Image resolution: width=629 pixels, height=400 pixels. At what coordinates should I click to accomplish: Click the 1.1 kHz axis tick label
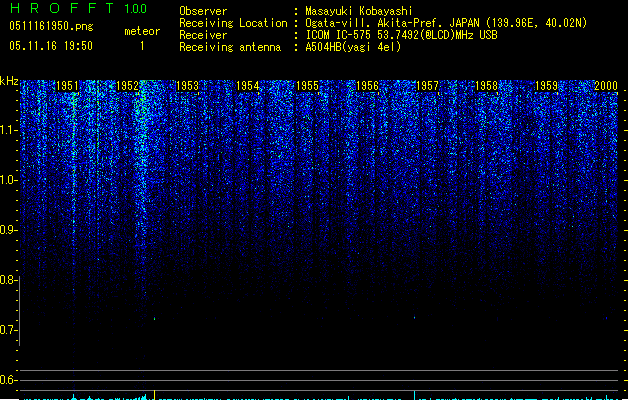(x=8, y=130)
